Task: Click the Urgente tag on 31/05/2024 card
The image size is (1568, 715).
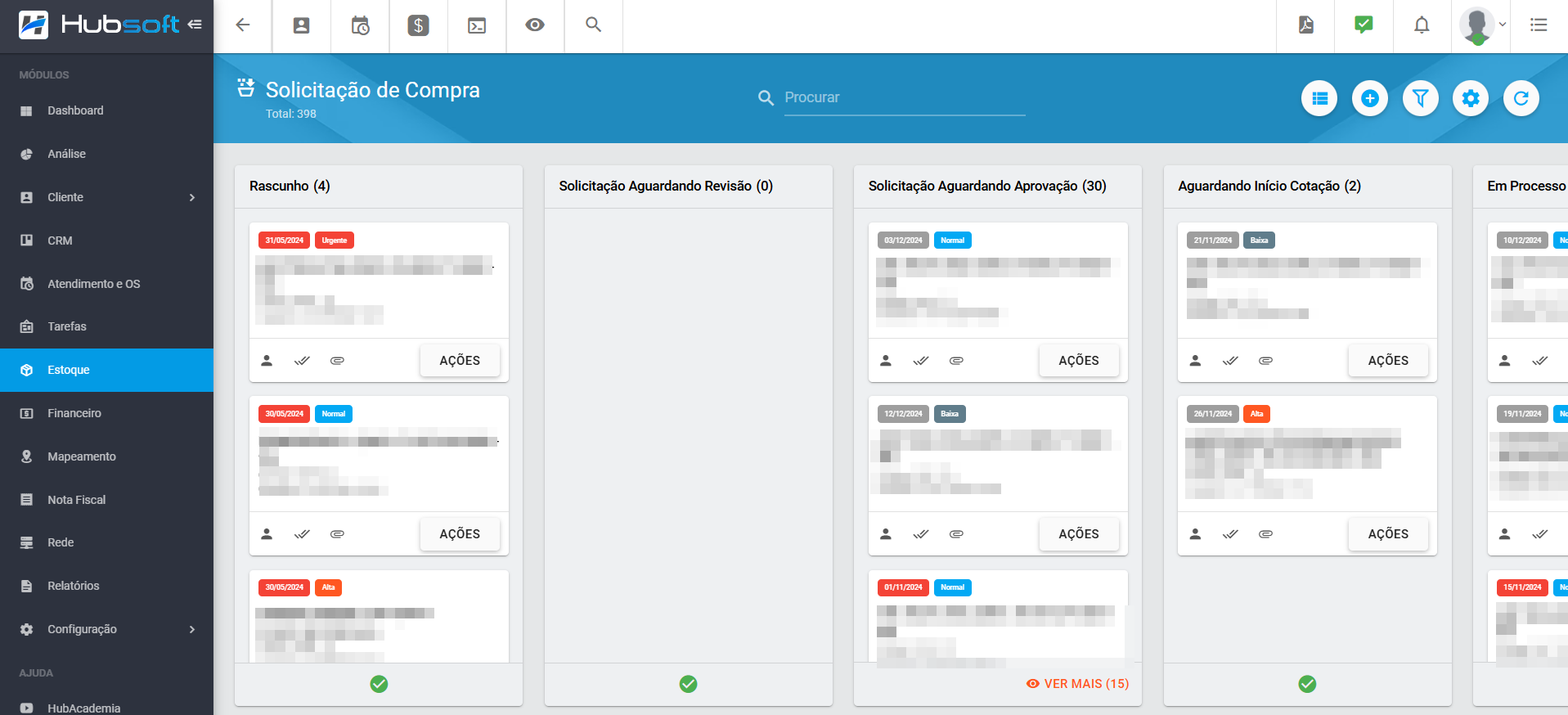Action: pos(335,241)
